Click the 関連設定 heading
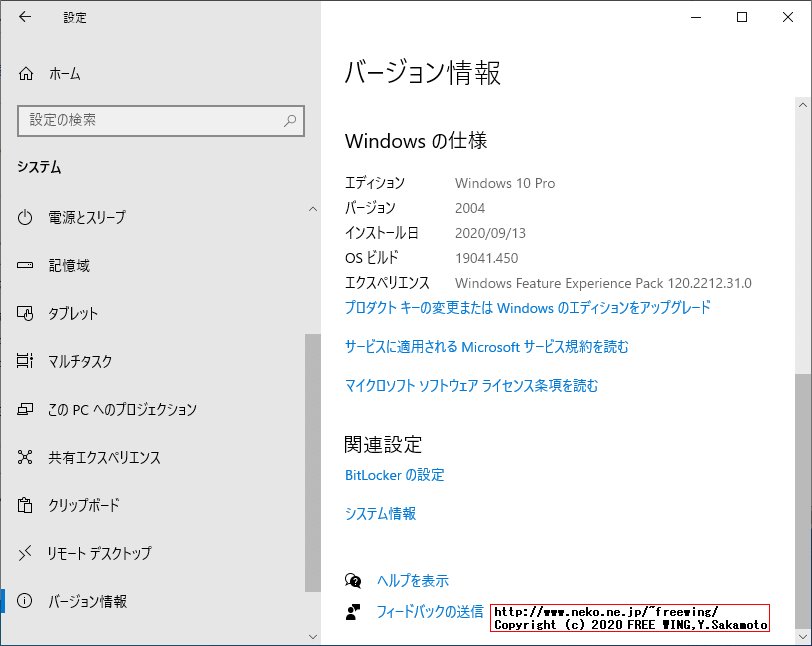Image resolution: width=812 pixels, height=646 pixels. (x=383, y=444)
